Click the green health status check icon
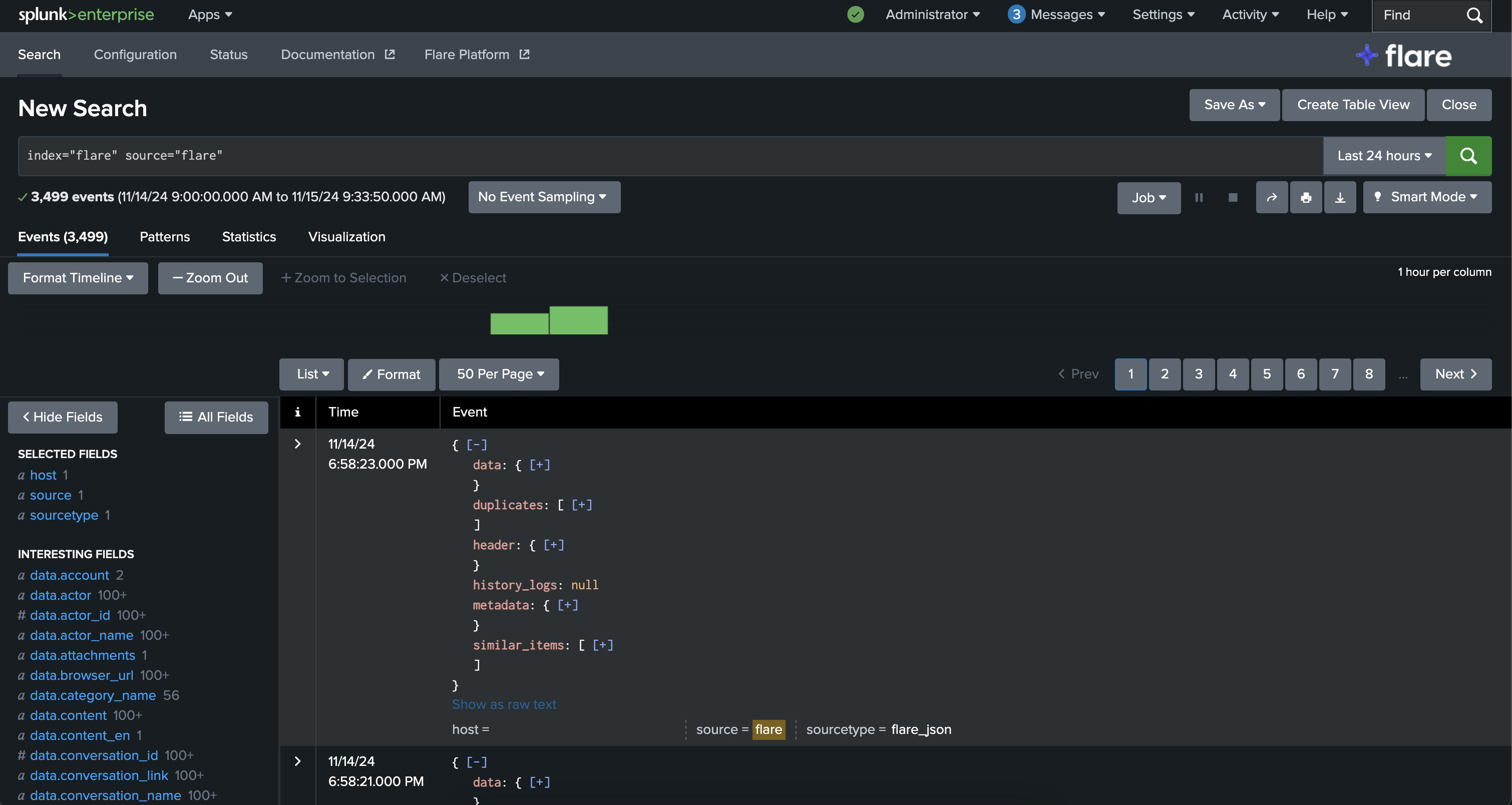Image resolution: width=1512 pixels, height=805 pixels. point(855,15)
